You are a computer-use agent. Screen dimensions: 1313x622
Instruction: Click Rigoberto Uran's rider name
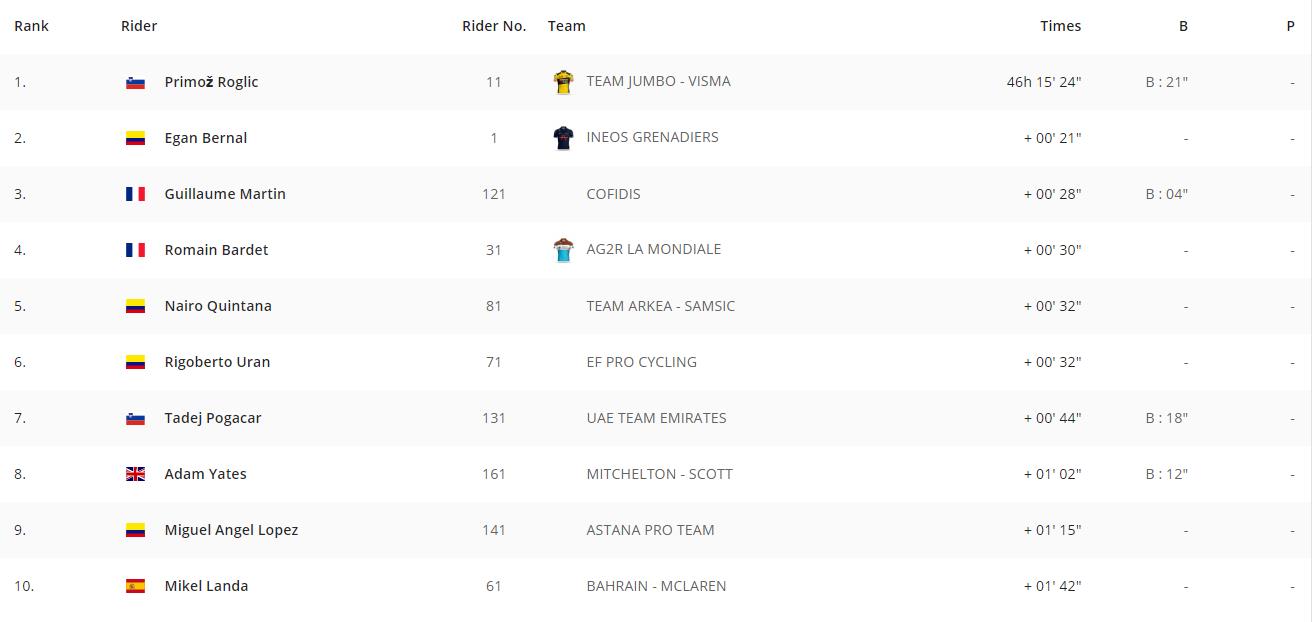(217, 362)
